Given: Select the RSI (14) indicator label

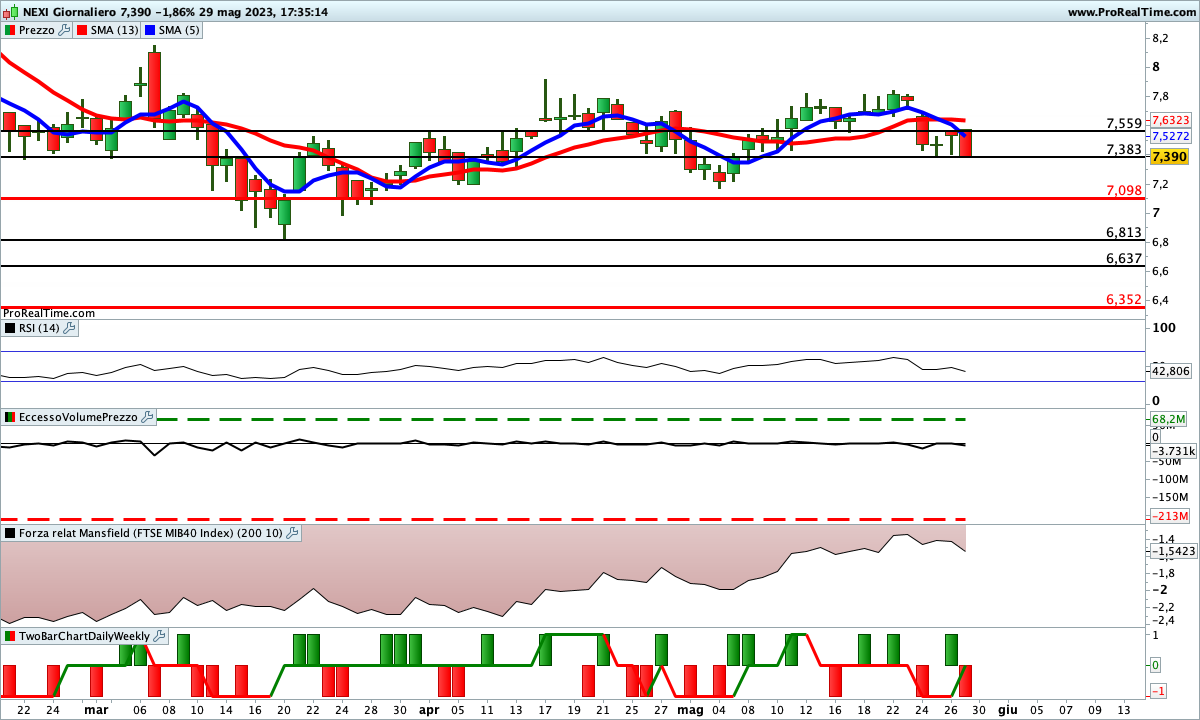Looking at the screenshot, I should [40, 327].
